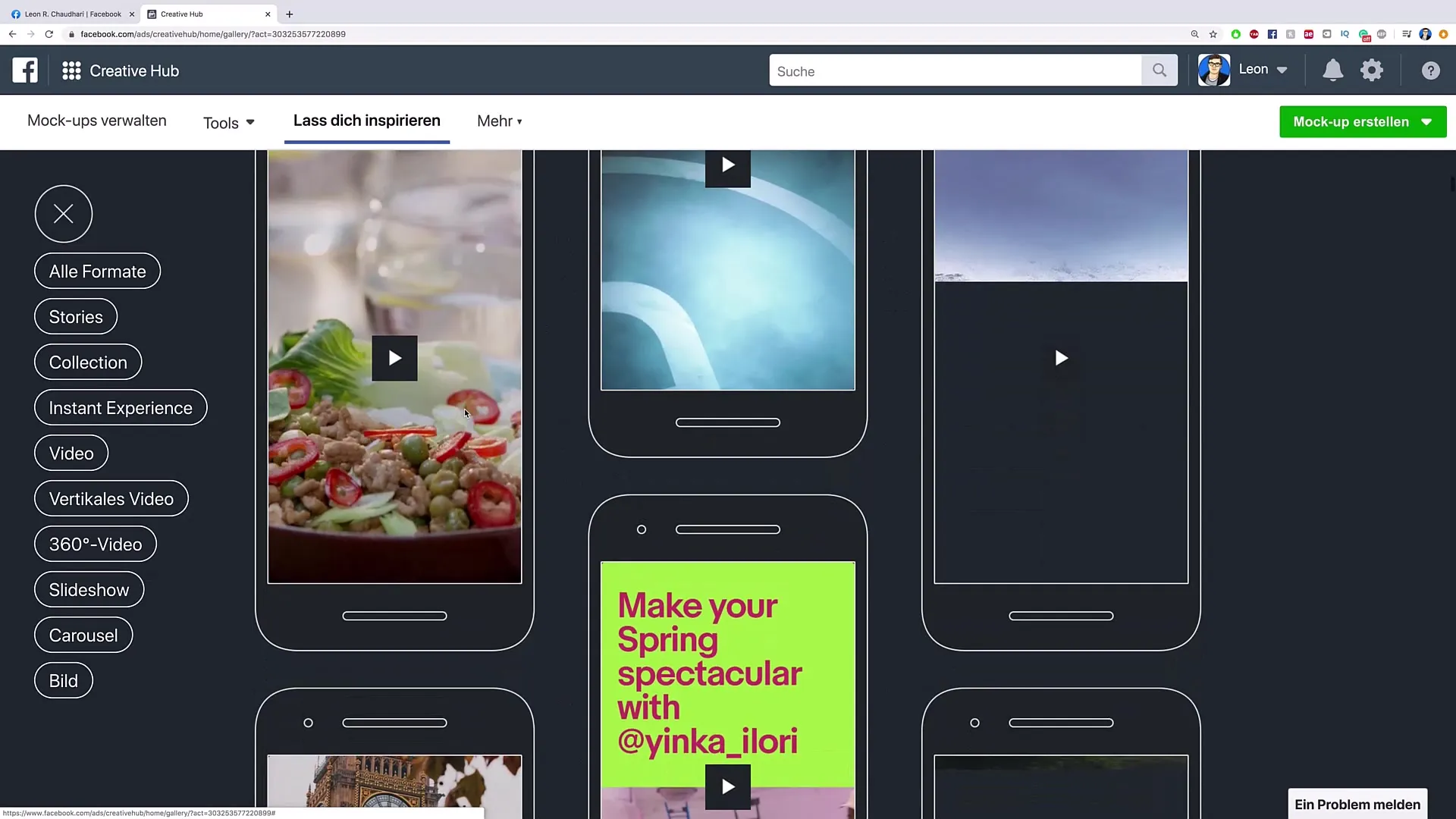Click the Spring spectacular video thumbnail
Viewport: 1456px width, 819px height.
tap(727, 787)
